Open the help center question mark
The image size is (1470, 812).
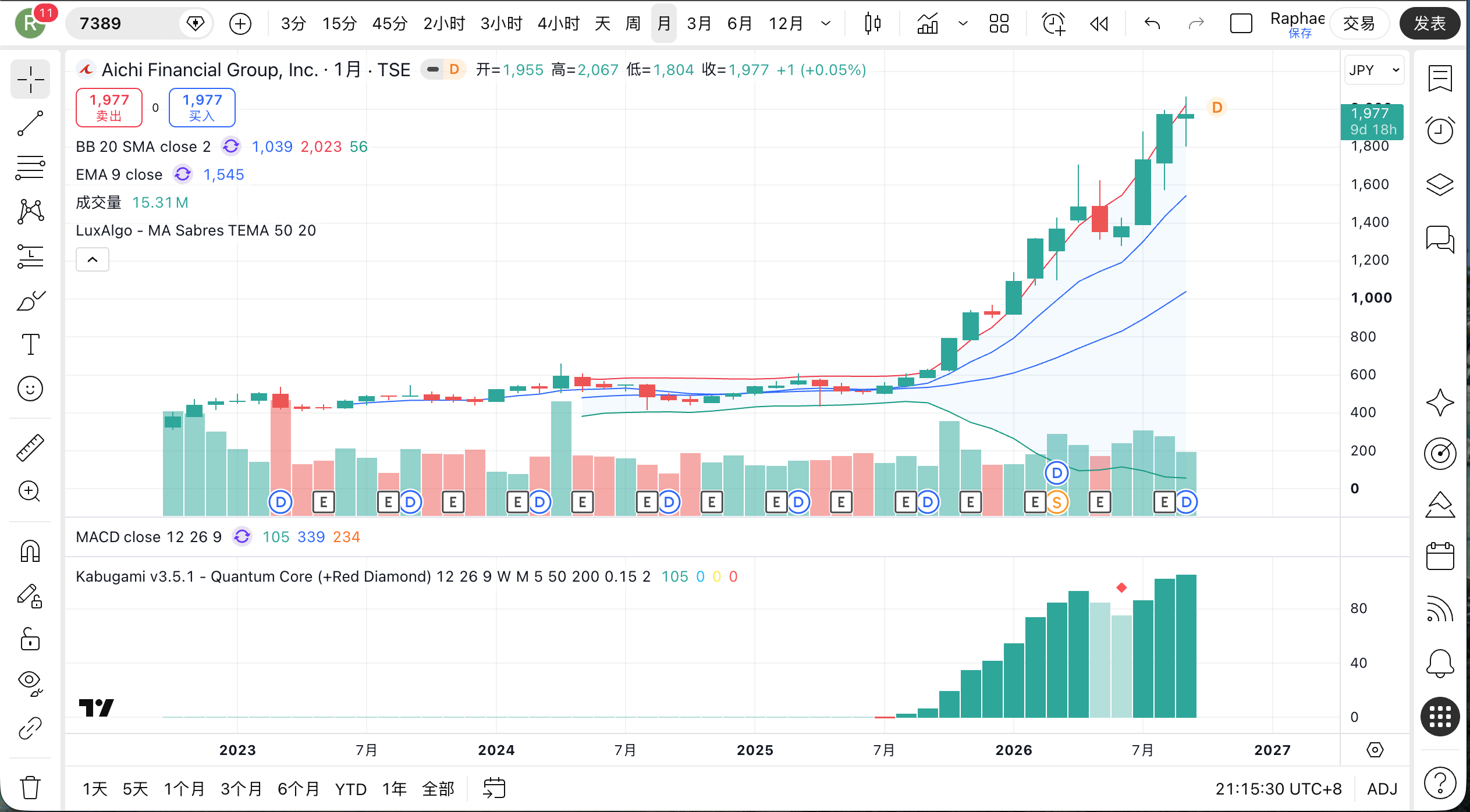click(x=1440, y=783)
